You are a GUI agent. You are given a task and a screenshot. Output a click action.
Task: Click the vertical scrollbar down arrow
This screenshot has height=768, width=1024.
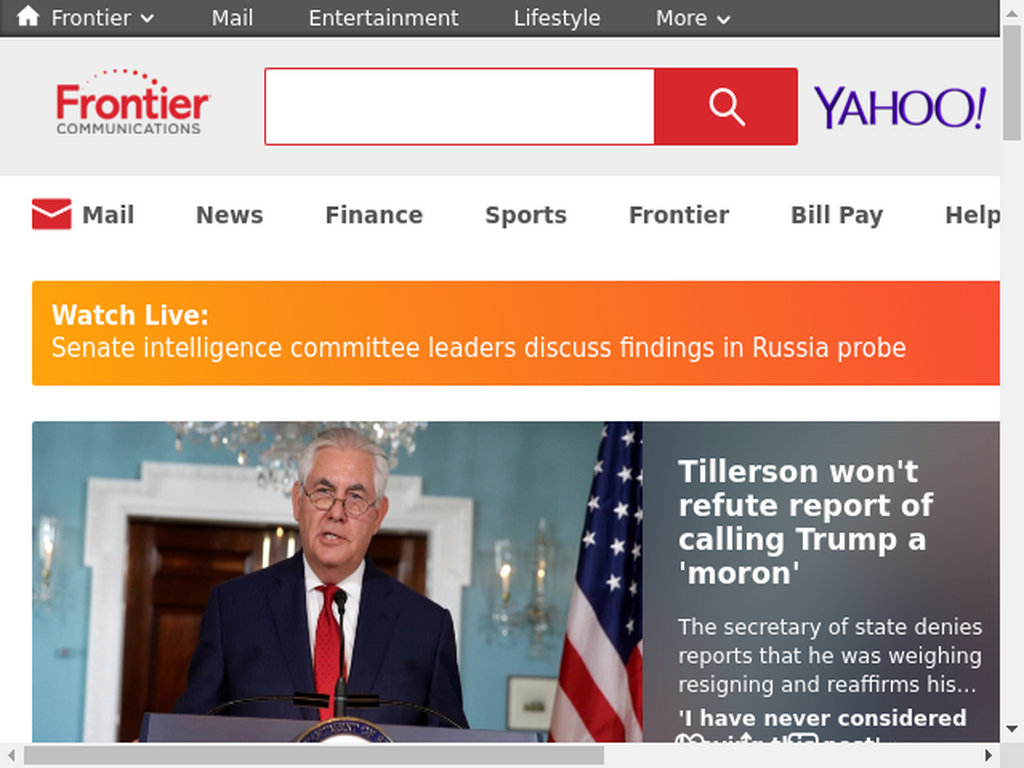pyautogui.click(x=1012, y=729)
